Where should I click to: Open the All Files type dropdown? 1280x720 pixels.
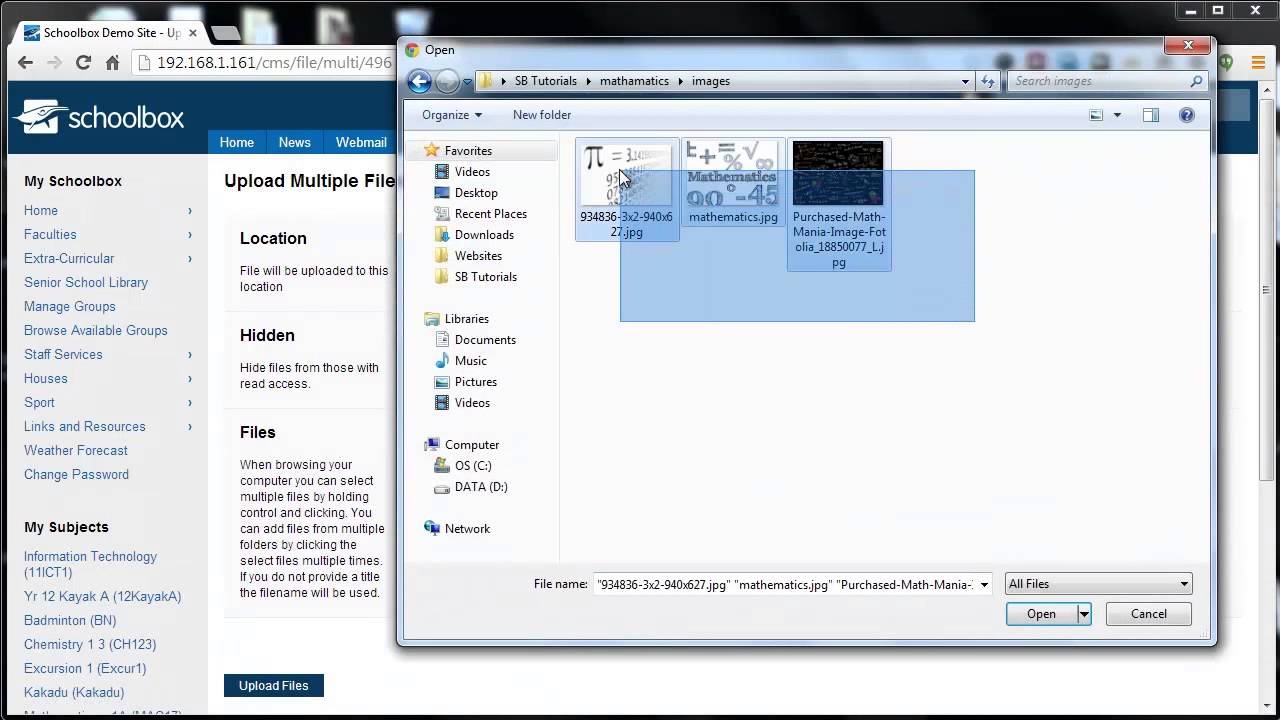1098,584
